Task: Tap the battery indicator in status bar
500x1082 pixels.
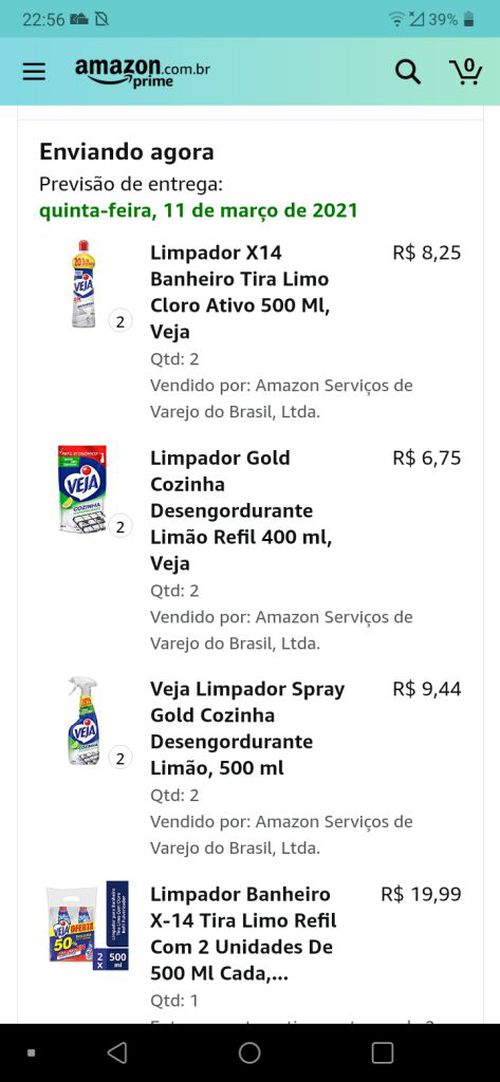Action: pyautogui.click(x=469, y=19)
